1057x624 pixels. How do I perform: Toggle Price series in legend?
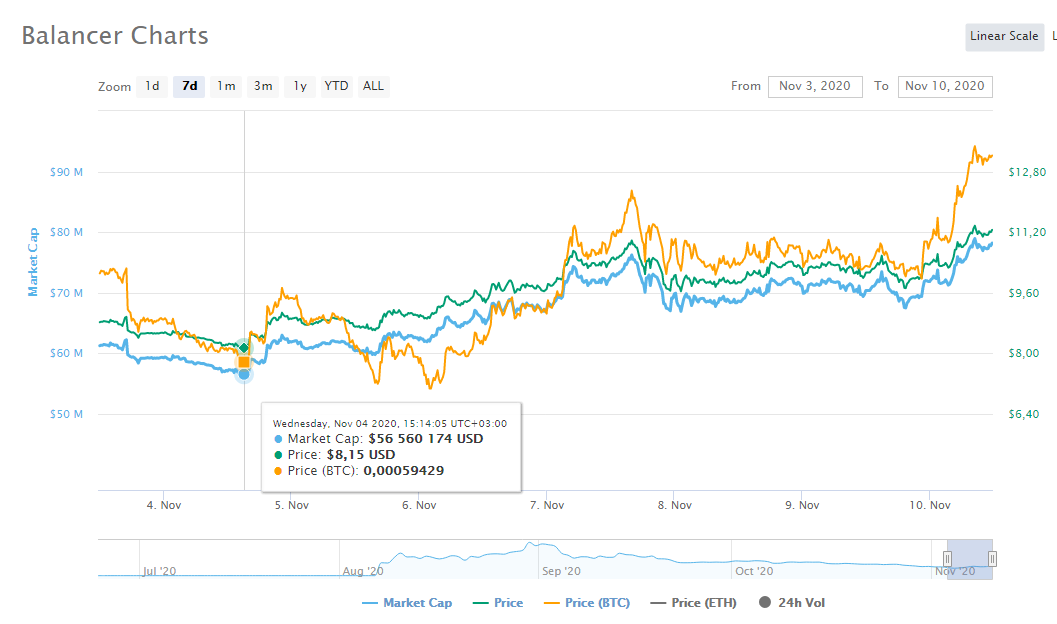point(498,603)
